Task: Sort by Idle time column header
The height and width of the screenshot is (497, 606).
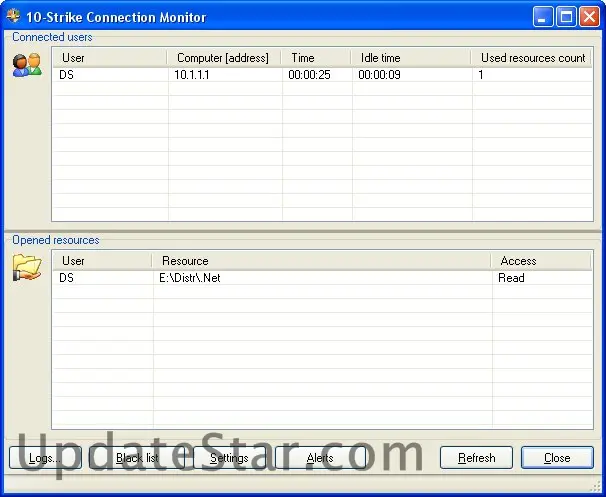Action: [x=411, y=58]
